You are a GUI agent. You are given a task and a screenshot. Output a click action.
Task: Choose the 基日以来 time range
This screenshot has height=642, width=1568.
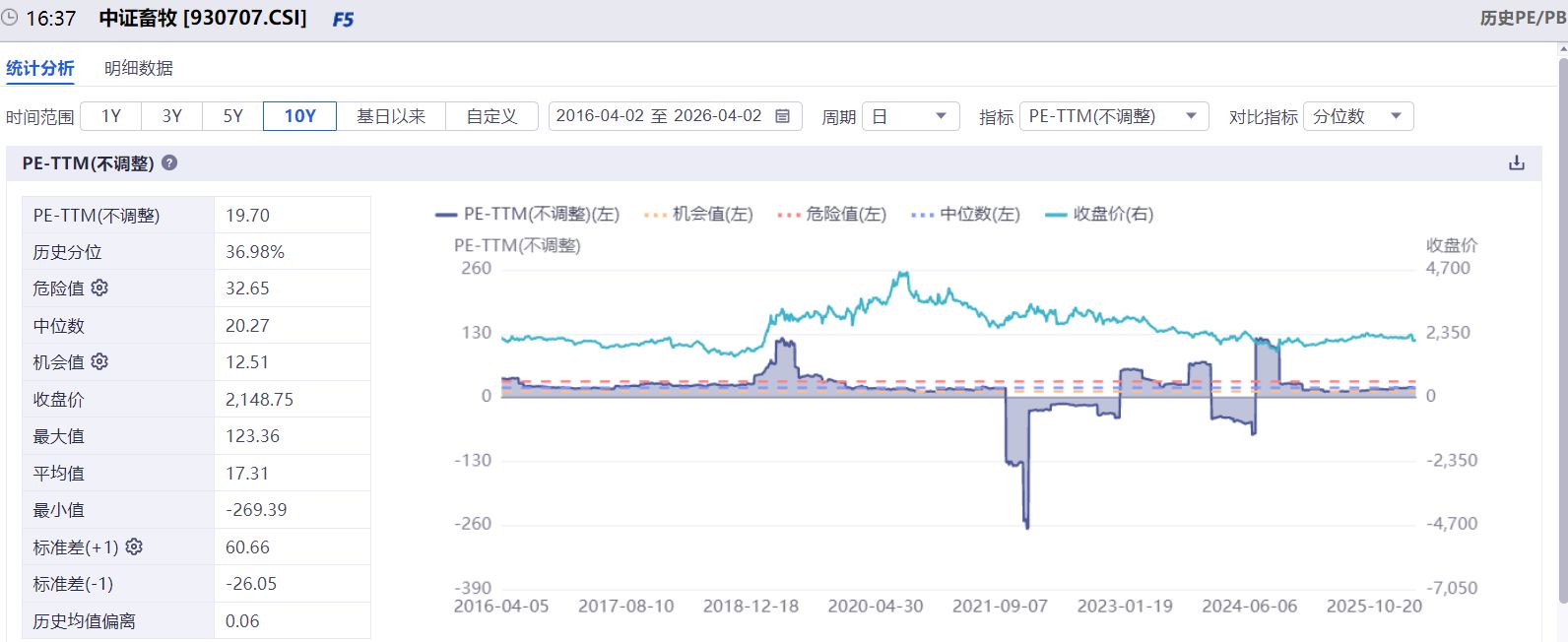tap(390, 116)
